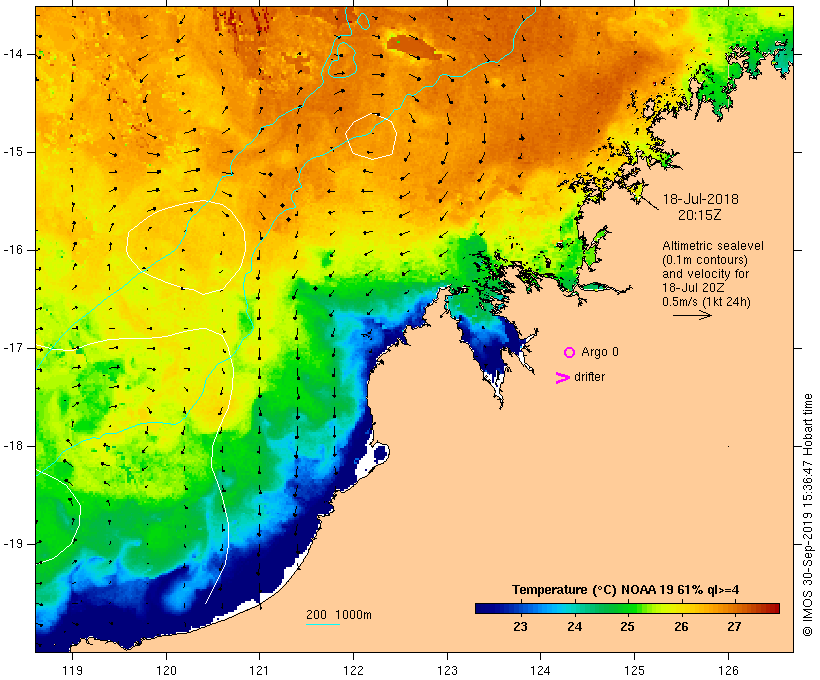Click the temperature color bar near 25
The width and height of the screenshot is (820, 680).
click(628, 608)
